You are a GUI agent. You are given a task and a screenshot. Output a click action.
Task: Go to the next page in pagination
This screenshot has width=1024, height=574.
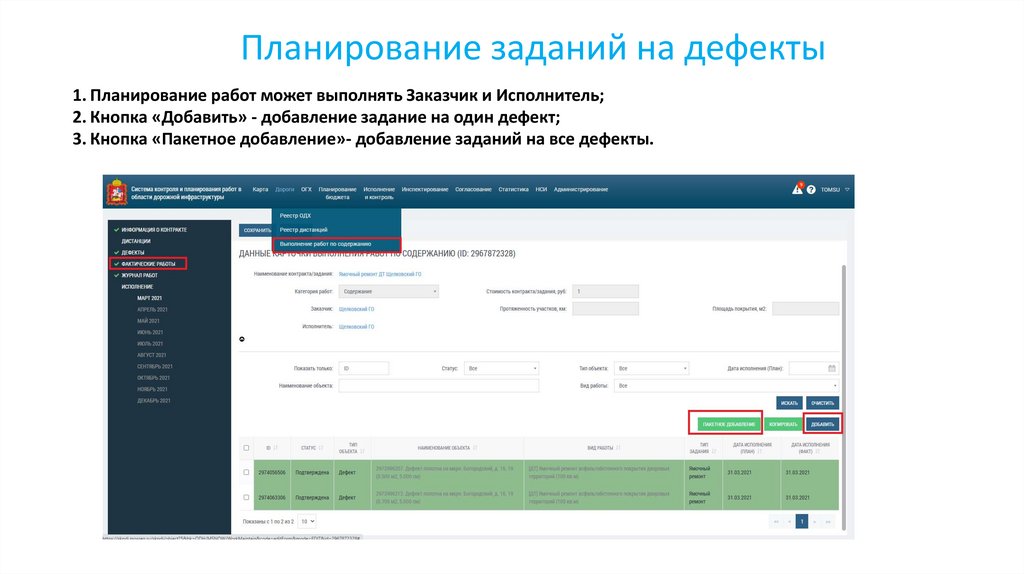[x=814, y=521]
